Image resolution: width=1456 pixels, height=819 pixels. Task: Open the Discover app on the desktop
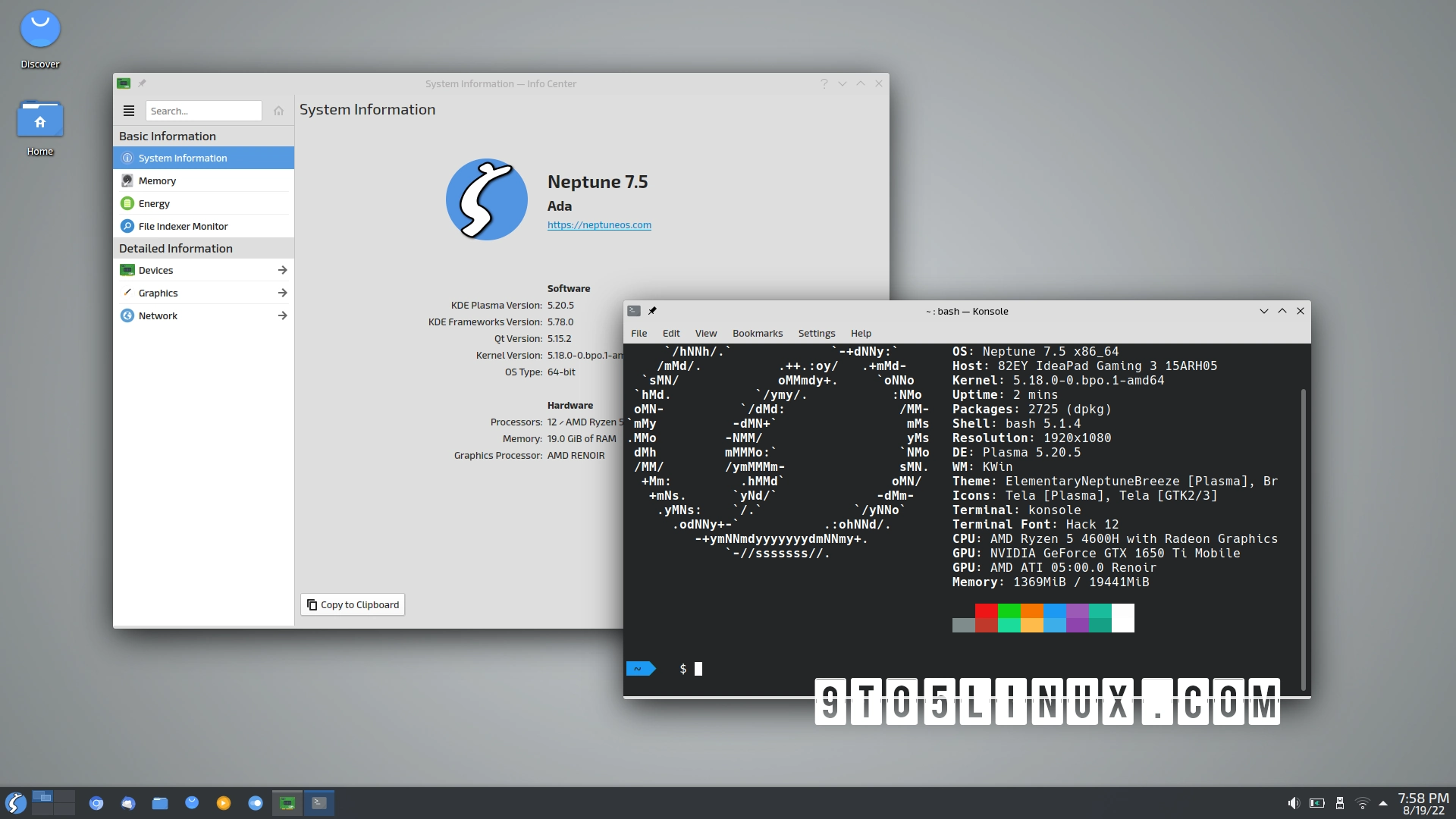point(39,27)
